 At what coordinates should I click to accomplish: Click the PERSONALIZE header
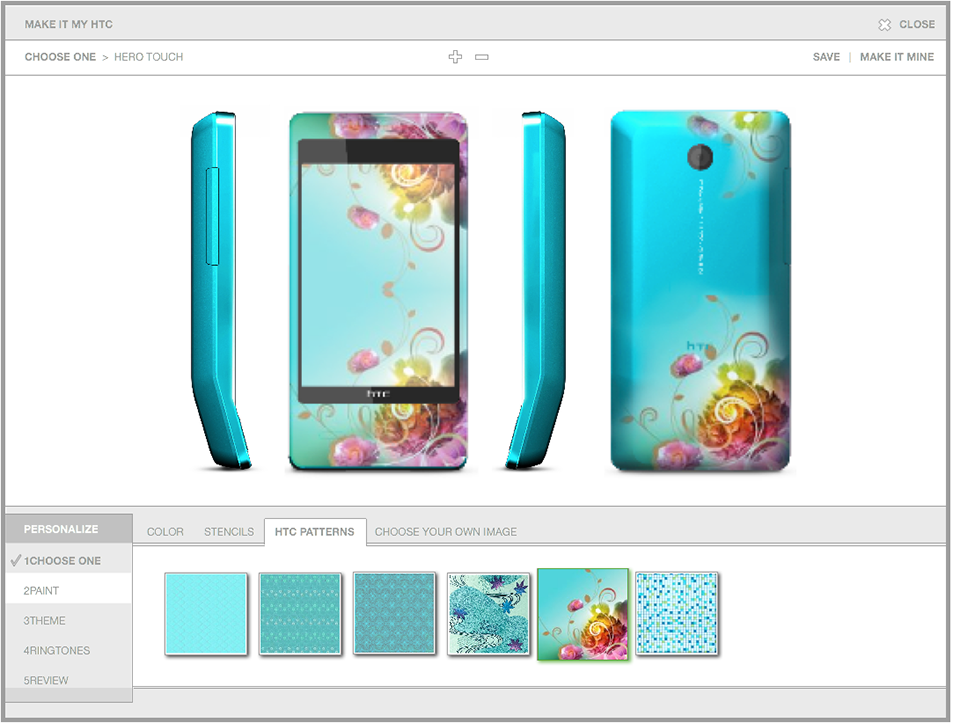[69, 529]
